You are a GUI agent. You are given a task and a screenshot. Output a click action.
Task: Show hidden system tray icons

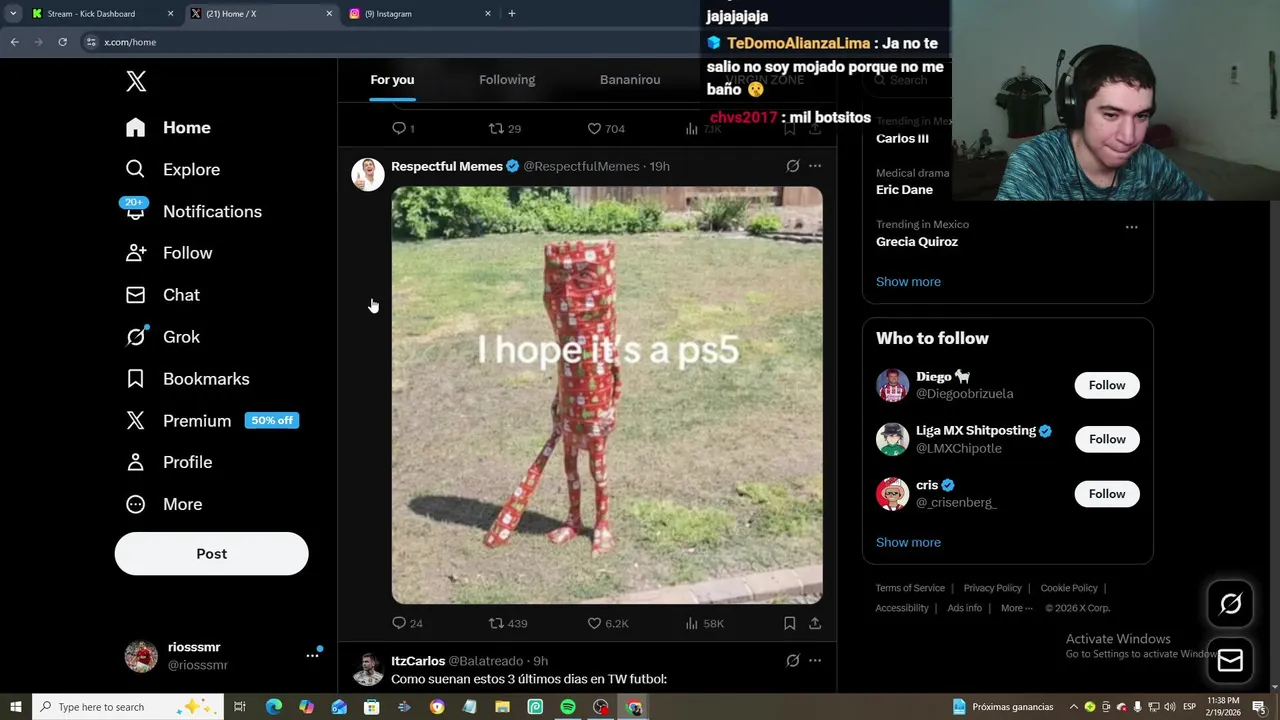pyautogui.click(x=1074, y=707)
